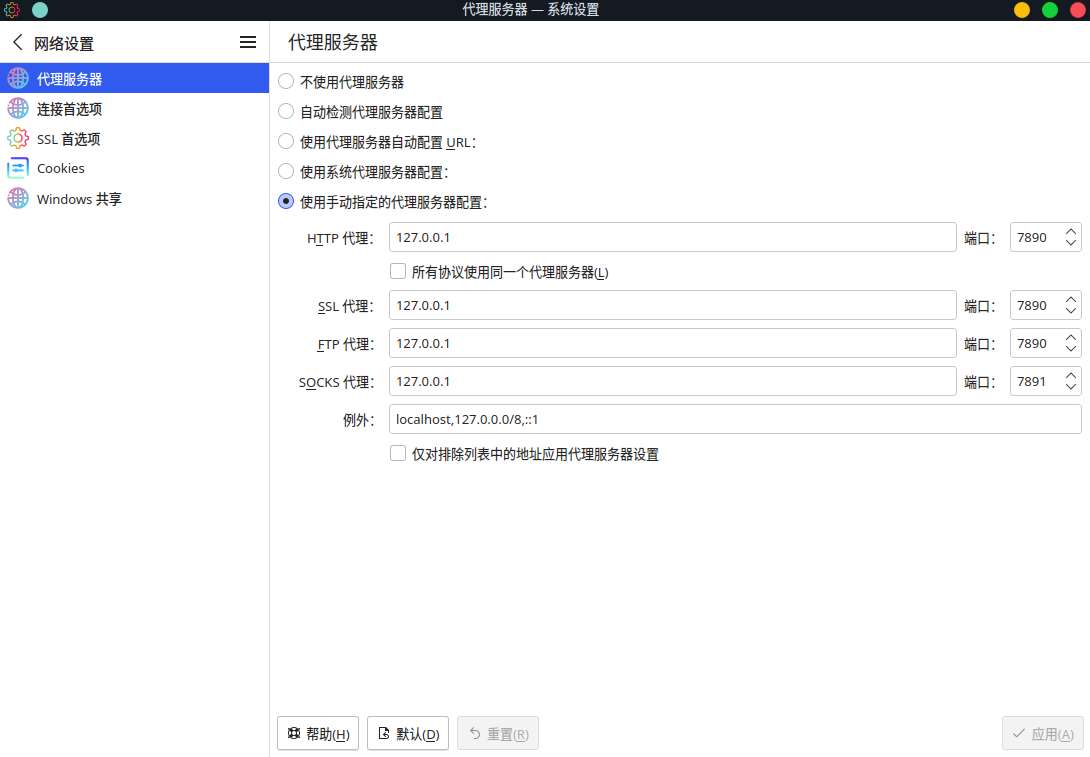The width and height of the screenshot is (1090, 757).
Task: Click the Cookies sidebar icon
Action: [18, 168]
